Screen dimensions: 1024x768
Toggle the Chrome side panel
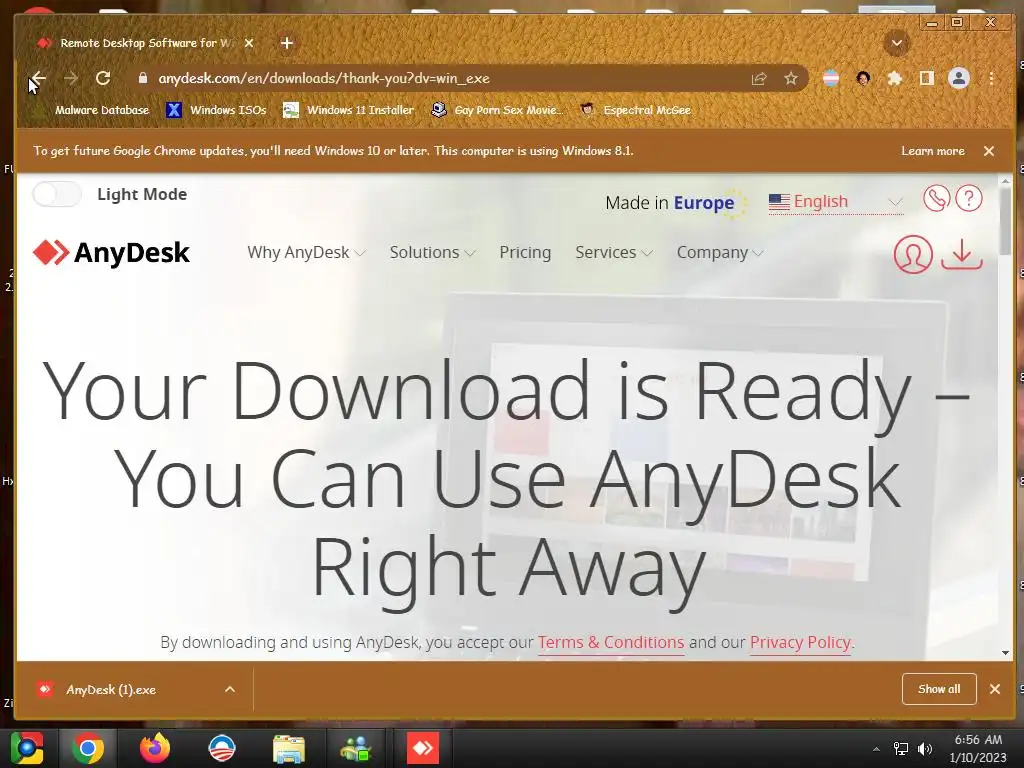point(927,79)
